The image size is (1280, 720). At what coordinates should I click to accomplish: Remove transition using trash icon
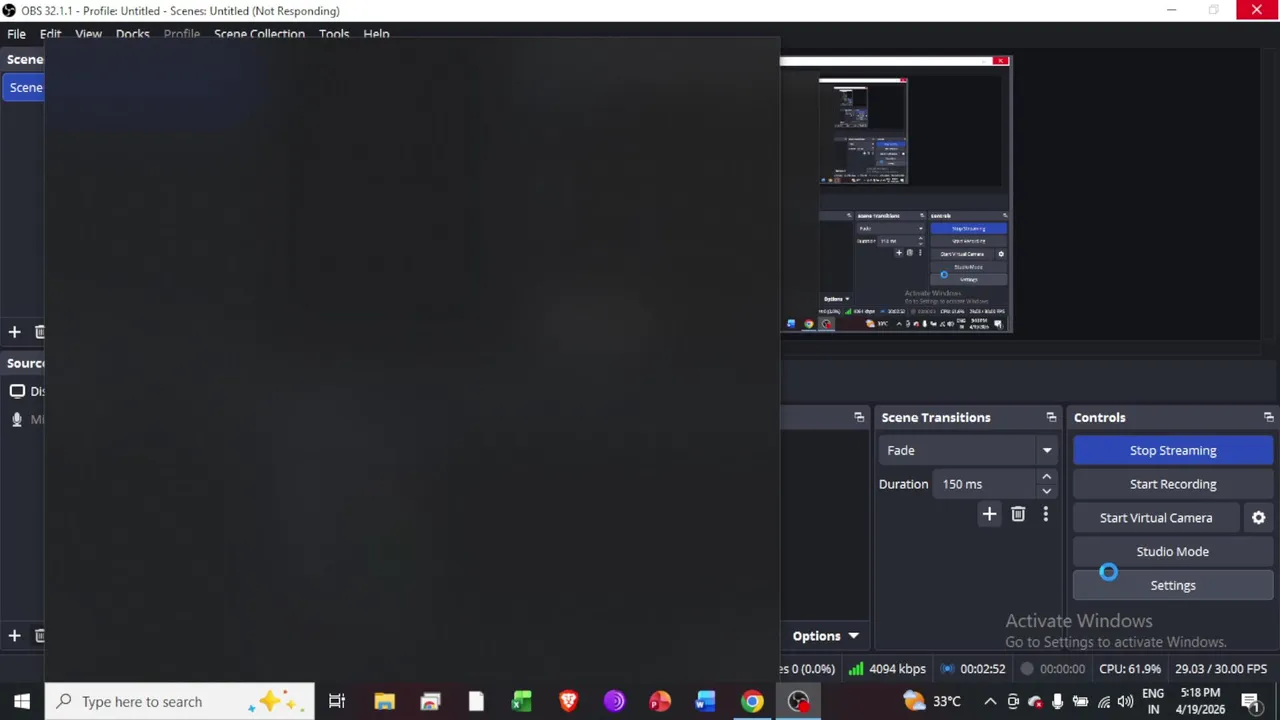(1018, 514)
